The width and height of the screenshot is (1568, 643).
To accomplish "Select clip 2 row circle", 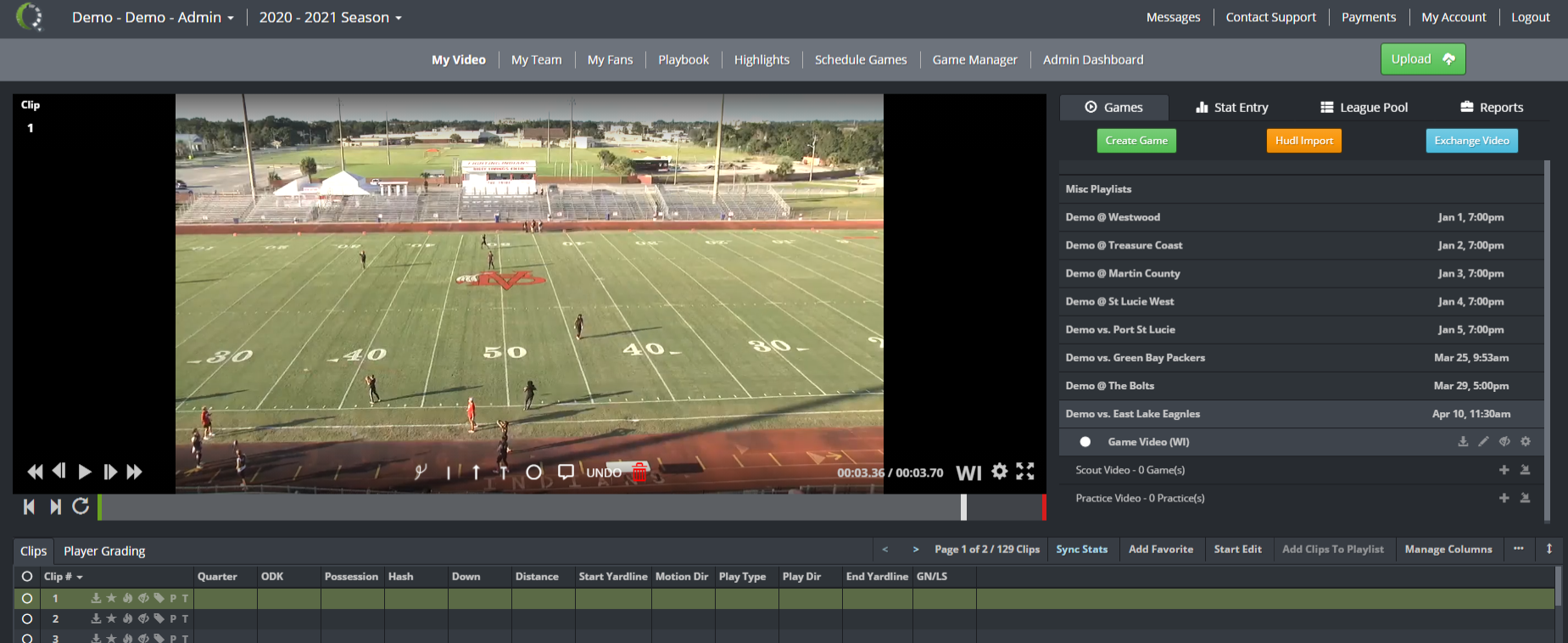I will pyautogui.click(x=27, y=618).
